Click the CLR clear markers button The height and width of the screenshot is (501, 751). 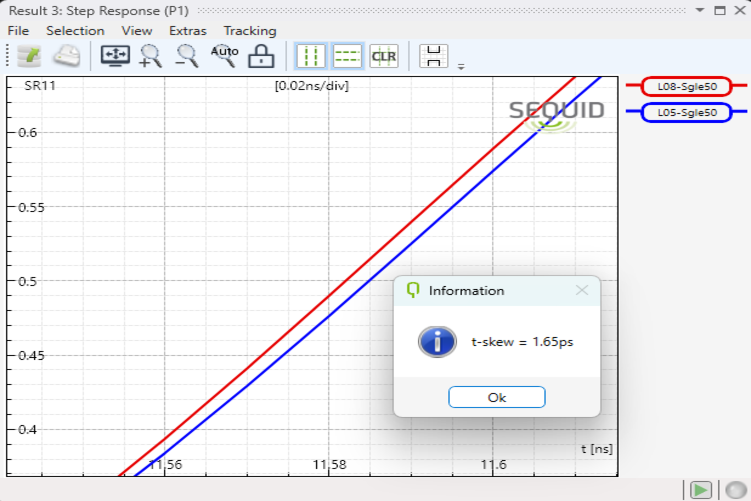coord(383,56)
